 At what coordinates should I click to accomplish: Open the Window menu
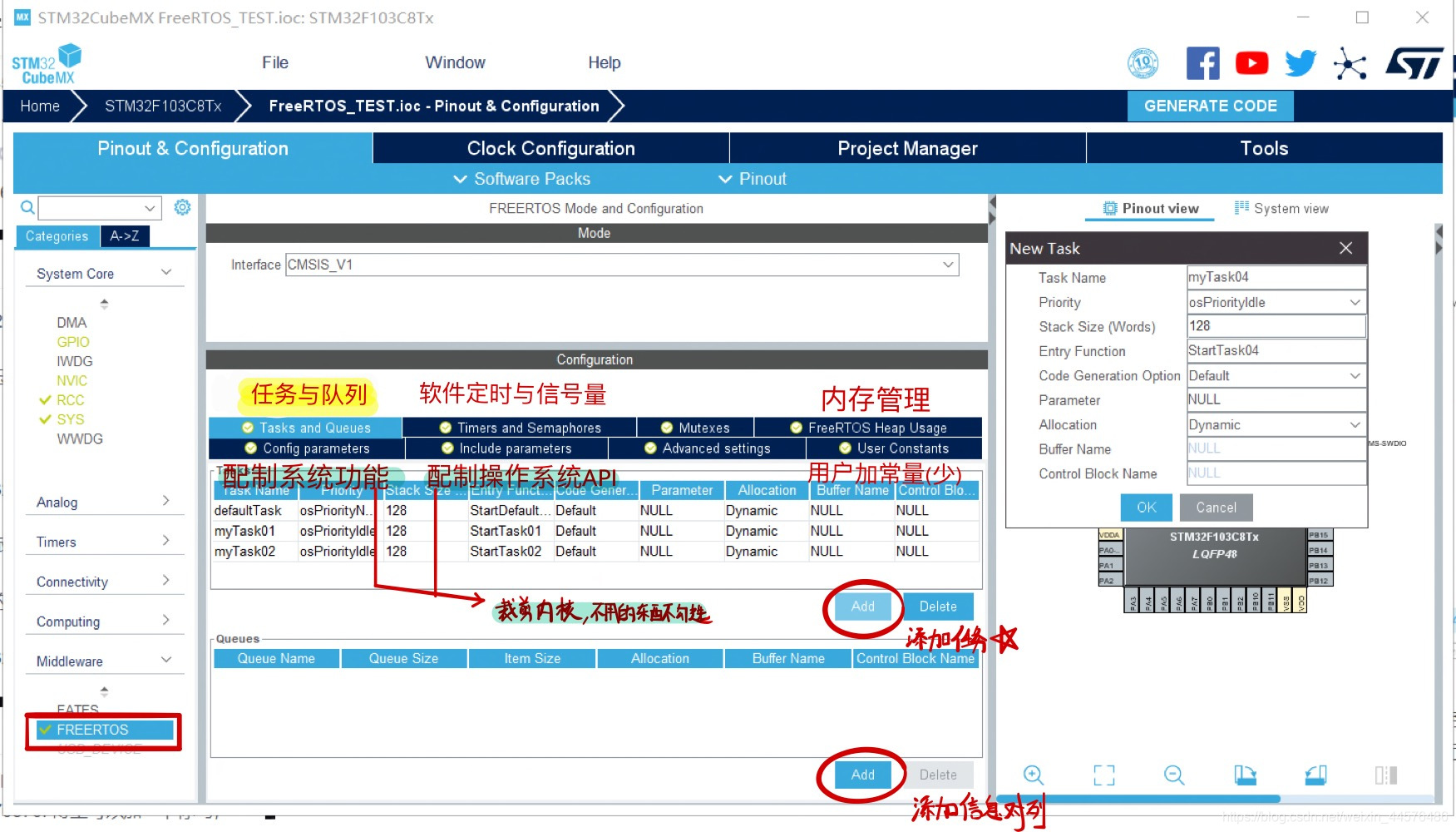click(x=455, y=62)
